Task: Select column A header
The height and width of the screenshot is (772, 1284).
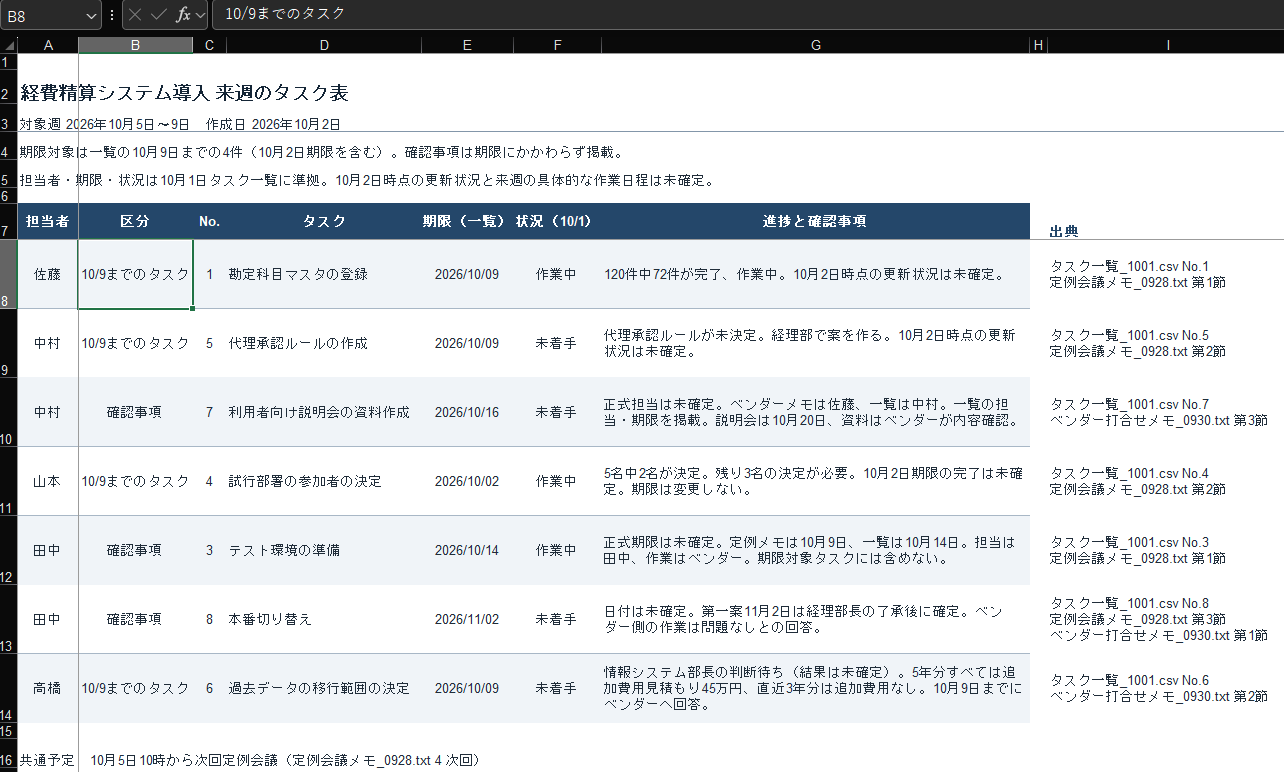Action: click(48, 45)
